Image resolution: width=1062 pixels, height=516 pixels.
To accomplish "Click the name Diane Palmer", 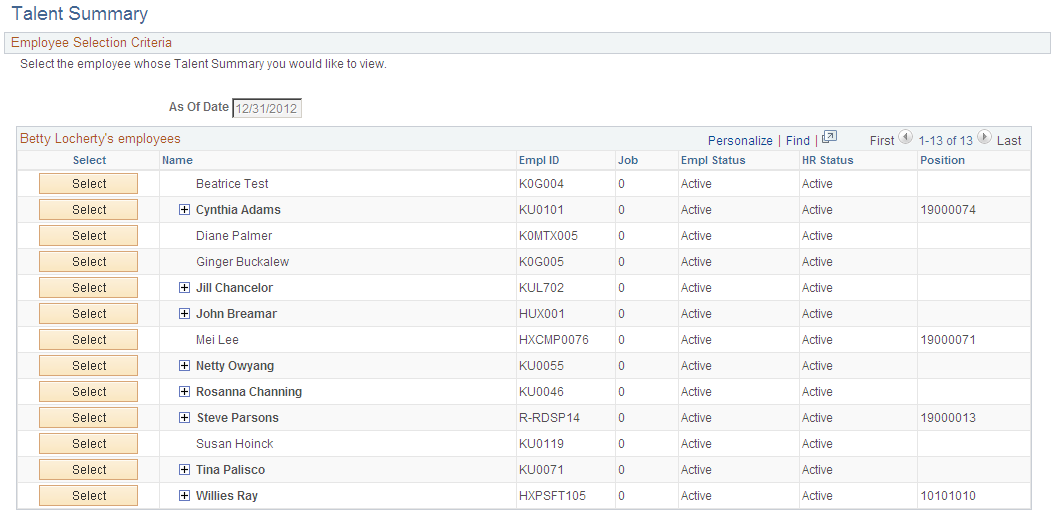I will coord(234,236).
